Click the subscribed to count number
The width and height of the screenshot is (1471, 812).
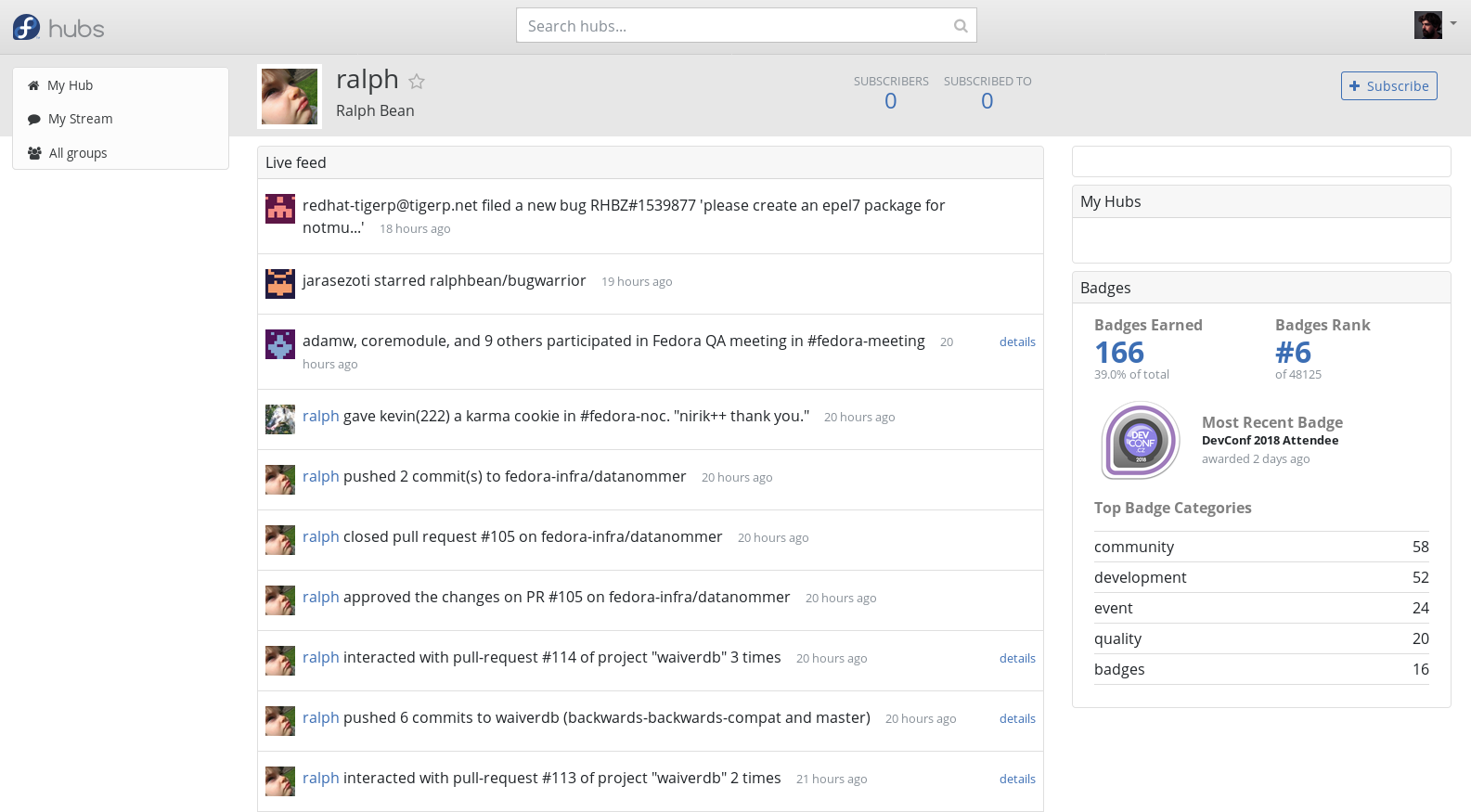[987, 101]
